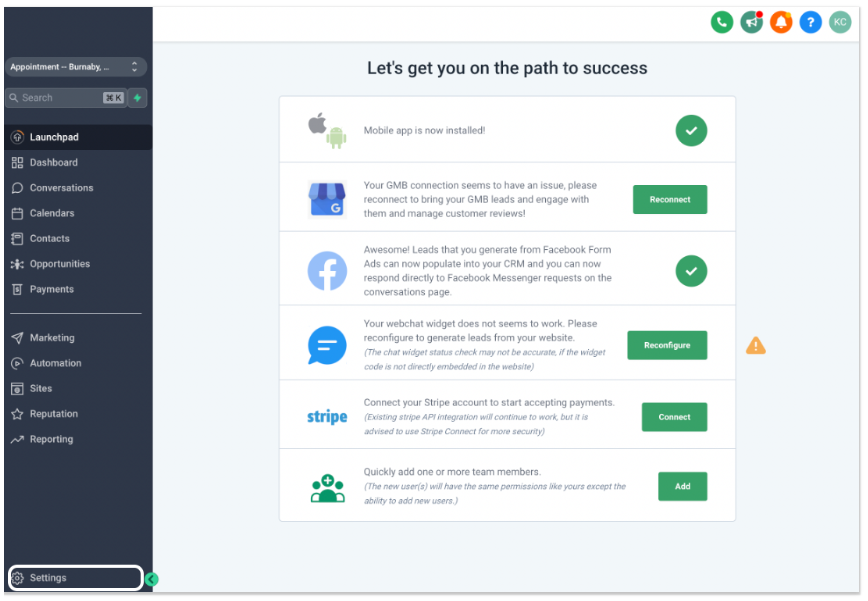Open the orange notifications bell
The image size is (868, 601).
point(781,22)
